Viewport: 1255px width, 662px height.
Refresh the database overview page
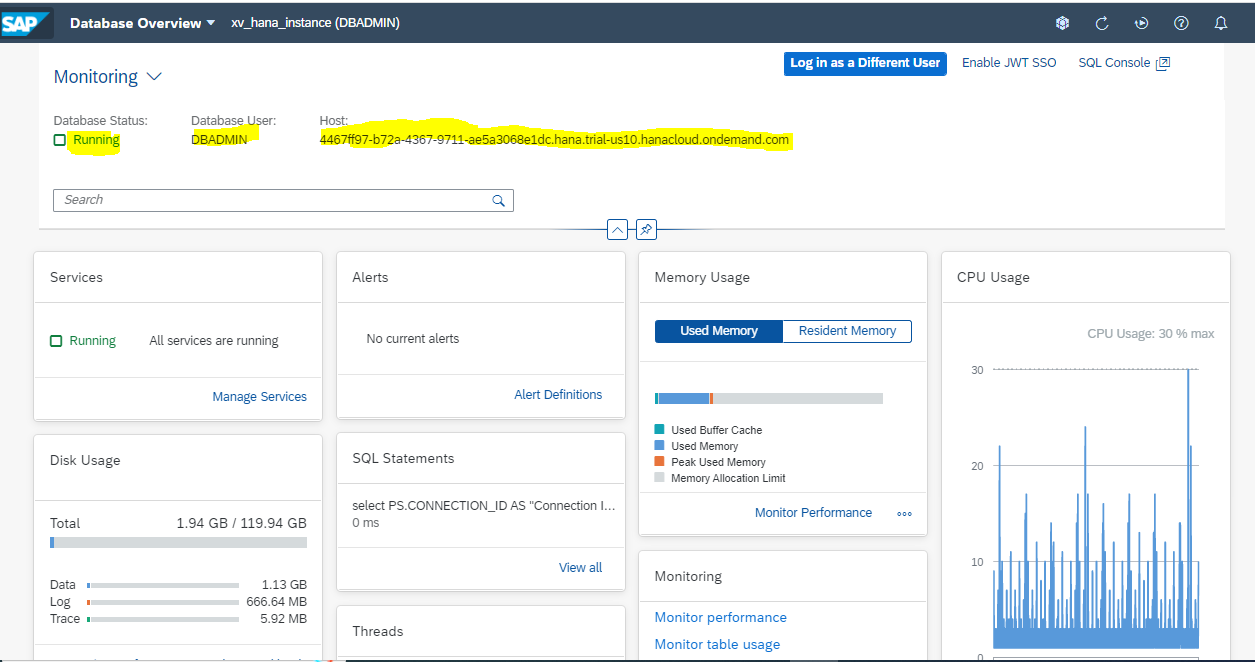coord(1102,23)
